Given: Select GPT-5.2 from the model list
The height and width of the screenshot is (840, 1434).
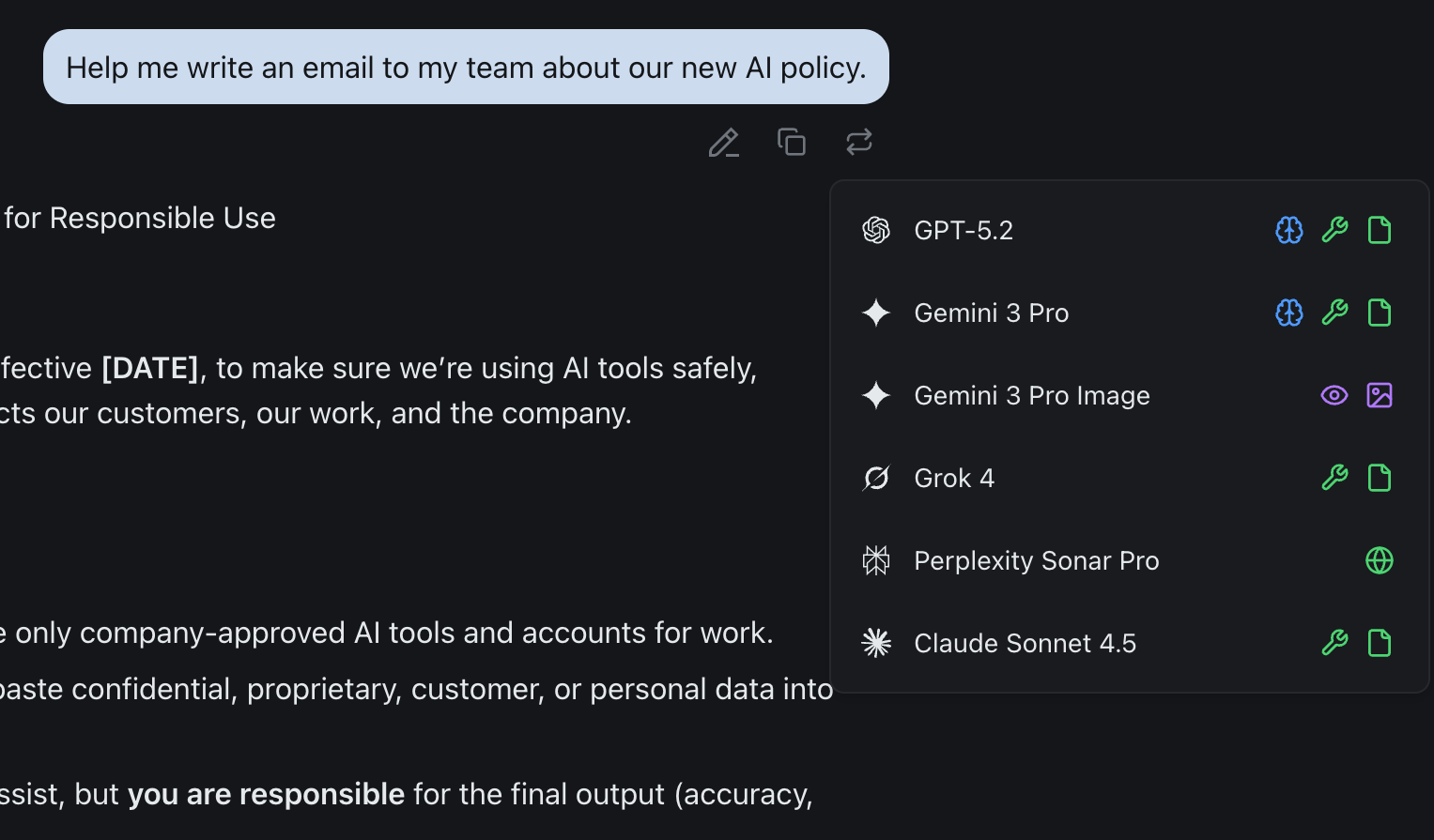Looking at the screenshot, I should coord(964,230).
